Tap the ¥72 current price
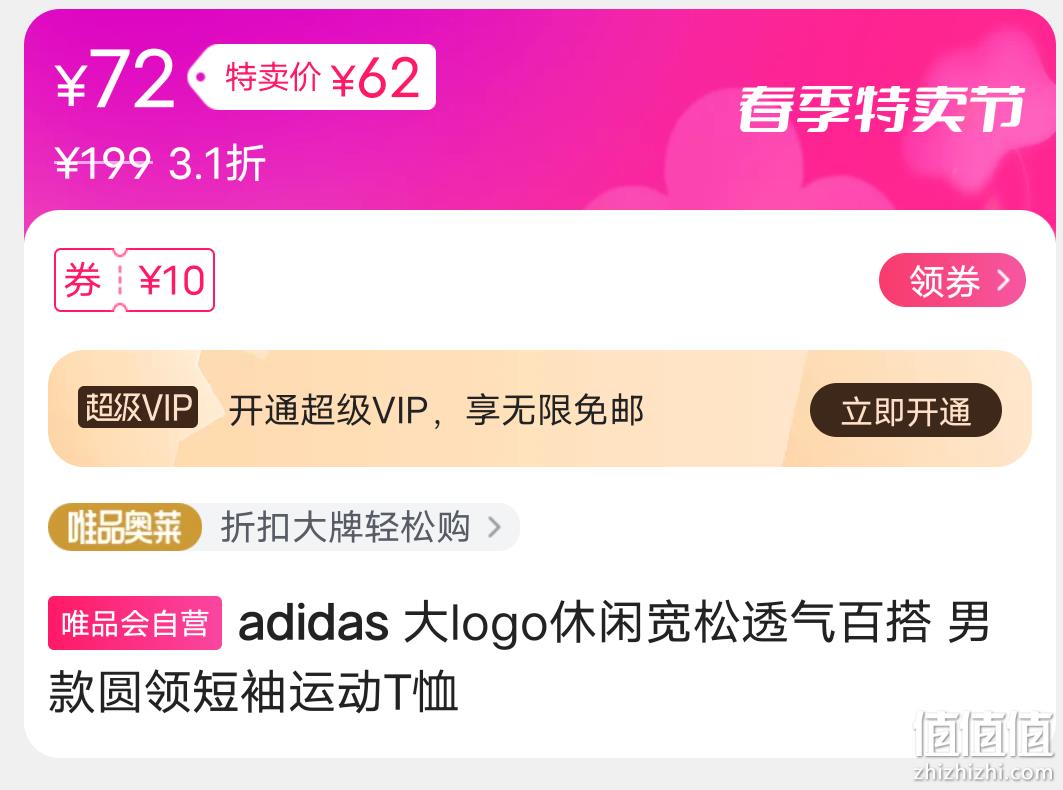 click(x=115, y=79)
